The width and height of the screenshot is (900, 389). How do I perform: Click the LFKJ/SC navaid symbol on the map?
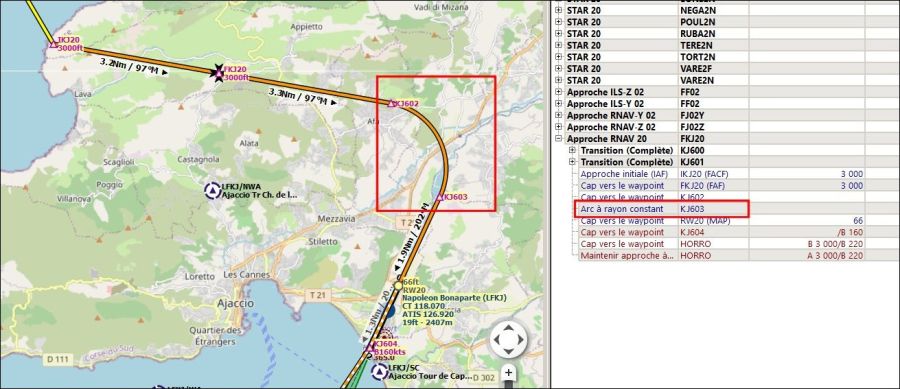pyautogui.click(x=379, y=372)
